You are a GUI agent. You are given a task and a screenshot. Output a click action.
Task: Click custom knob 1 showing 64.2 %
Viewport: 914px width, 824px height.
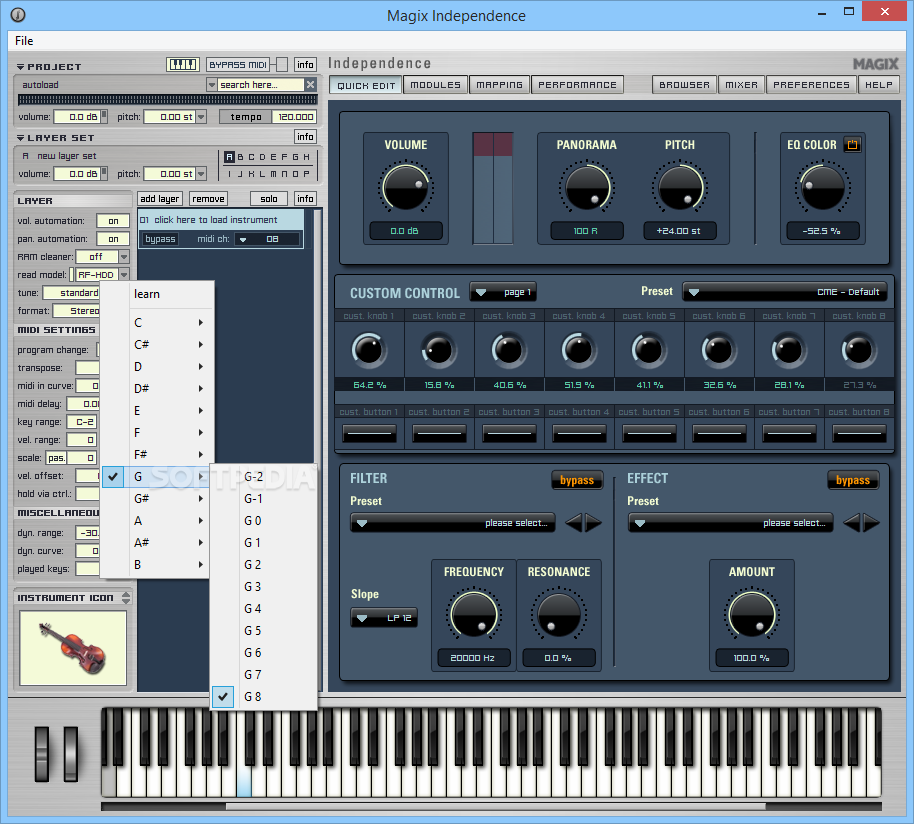click(x=369, y=350)
